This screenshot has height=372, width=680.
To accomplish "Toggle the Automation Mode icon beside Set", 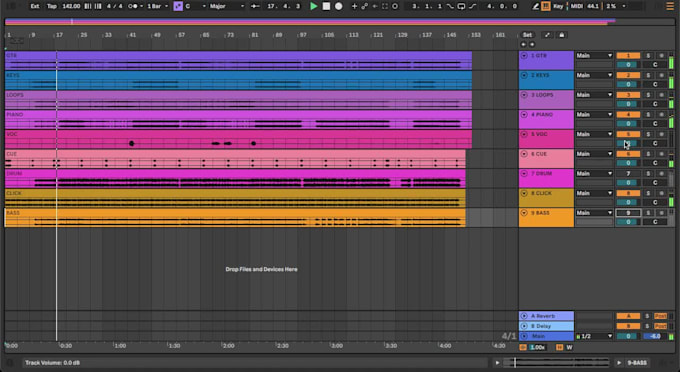I will click(547, 35).
